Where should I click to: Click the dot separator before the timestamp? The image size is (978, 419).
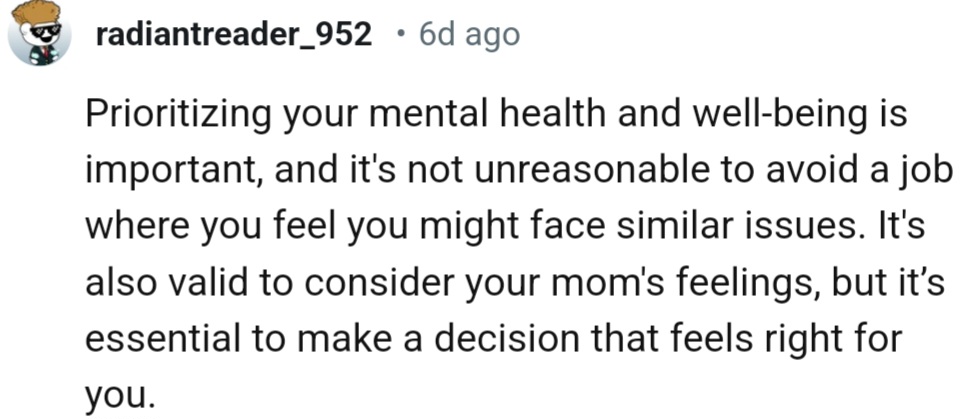pos(400,35)
